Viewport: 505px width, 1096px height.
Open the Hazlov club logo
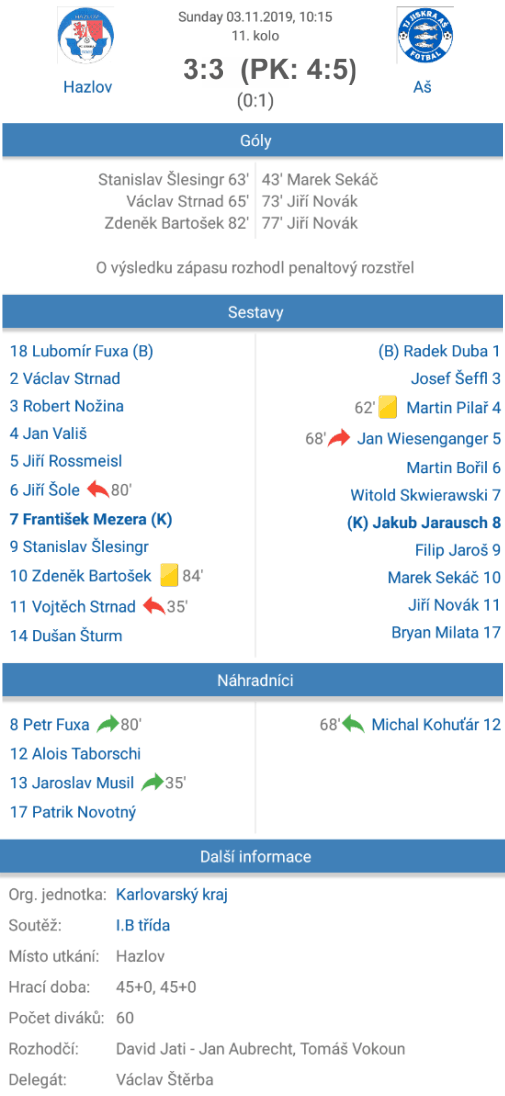[x=87, y=37]
